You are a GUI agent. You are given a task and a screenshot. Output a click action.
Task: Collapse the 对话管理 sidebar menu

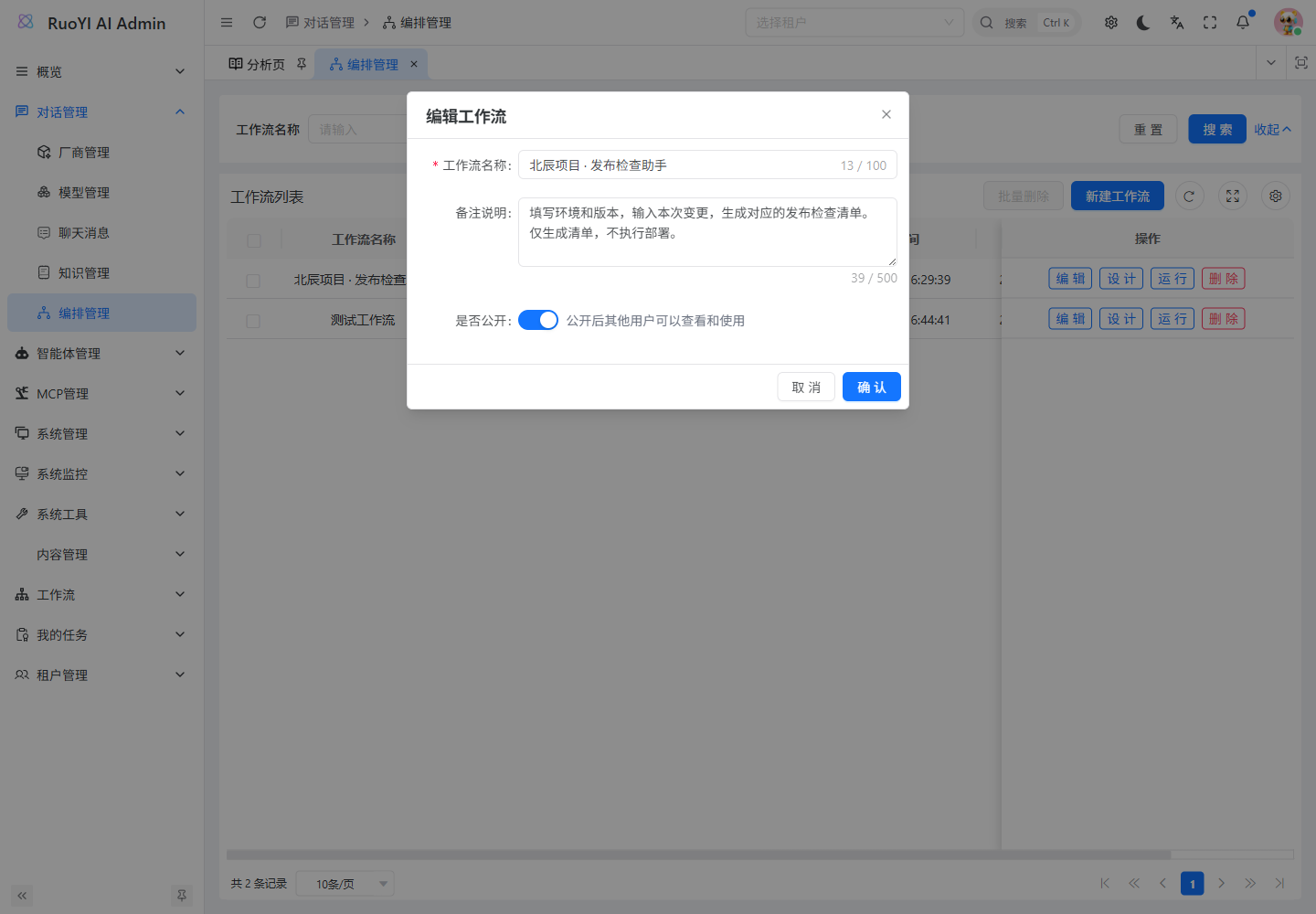(x=101, y=112)
